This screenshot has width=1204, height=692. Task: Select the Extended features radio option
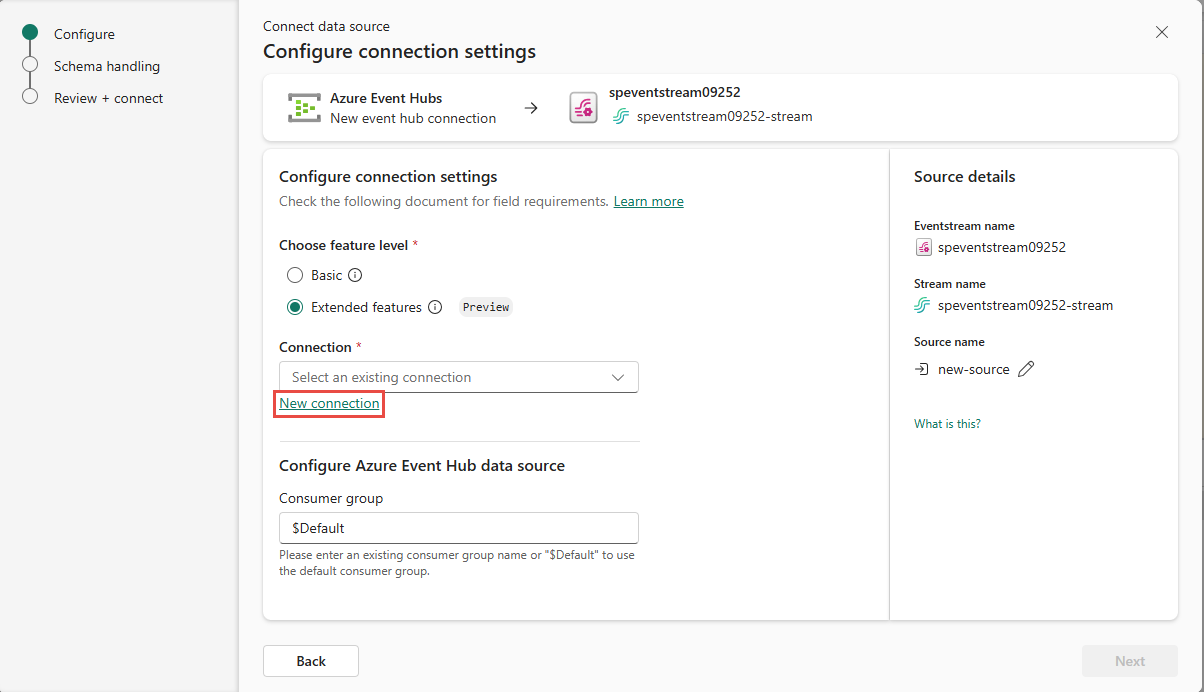(295, 307)
